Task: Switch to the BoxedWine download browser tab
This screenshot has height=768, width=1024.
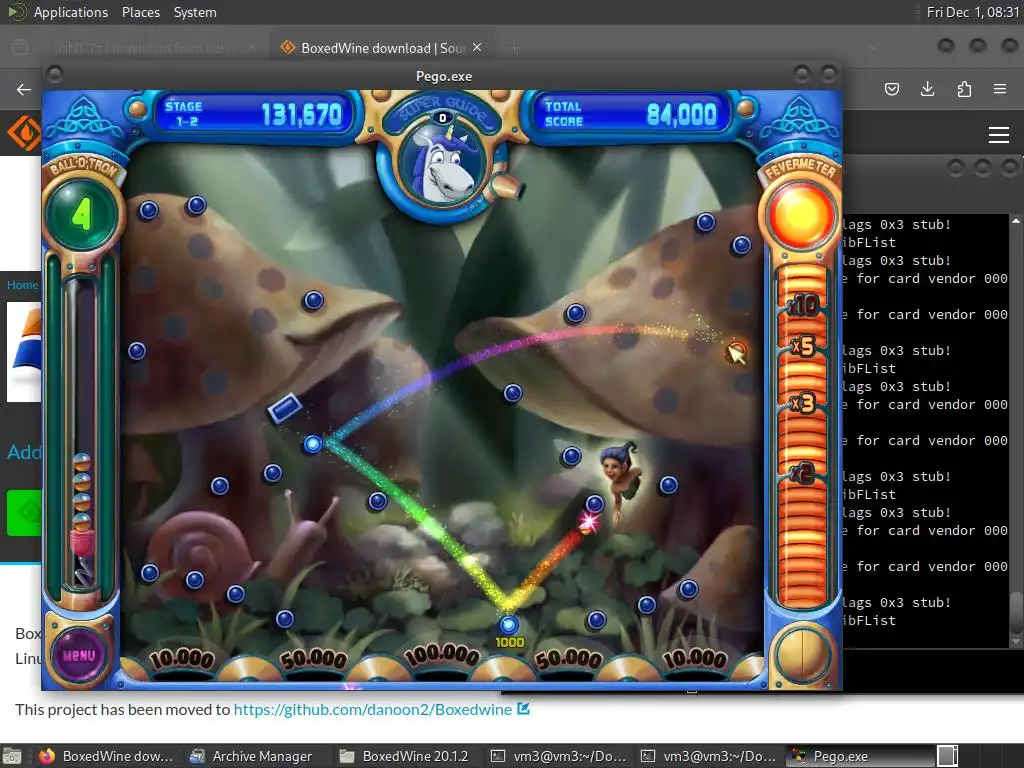Action: [382, 48]
